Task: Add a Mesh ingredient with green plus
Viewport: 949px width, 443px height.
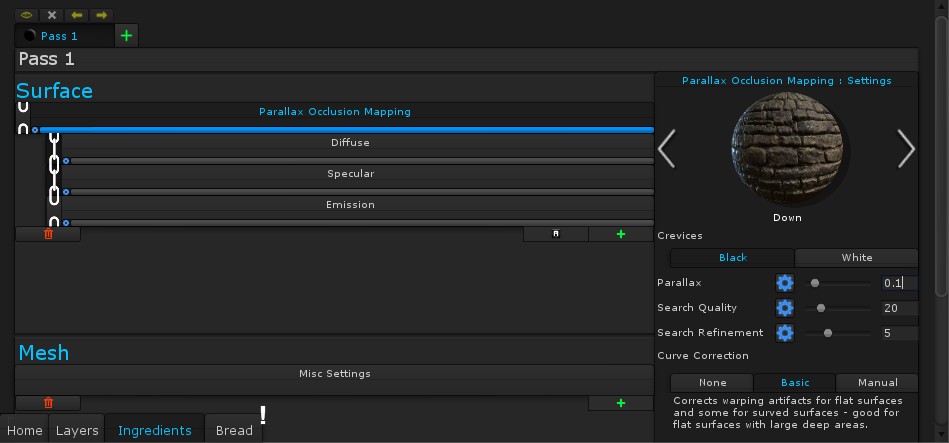Action: tap(621, 403)
